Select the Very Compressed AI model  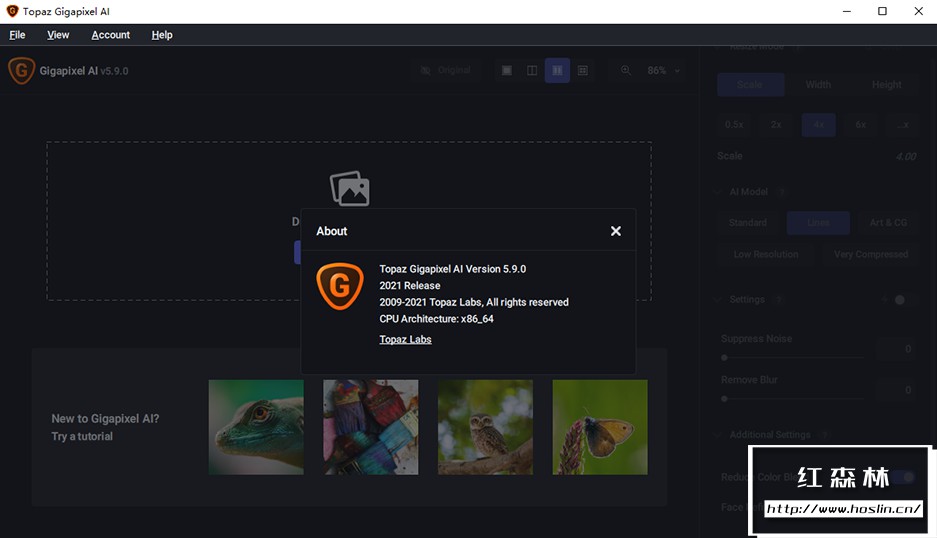click(x=871, y=255)
